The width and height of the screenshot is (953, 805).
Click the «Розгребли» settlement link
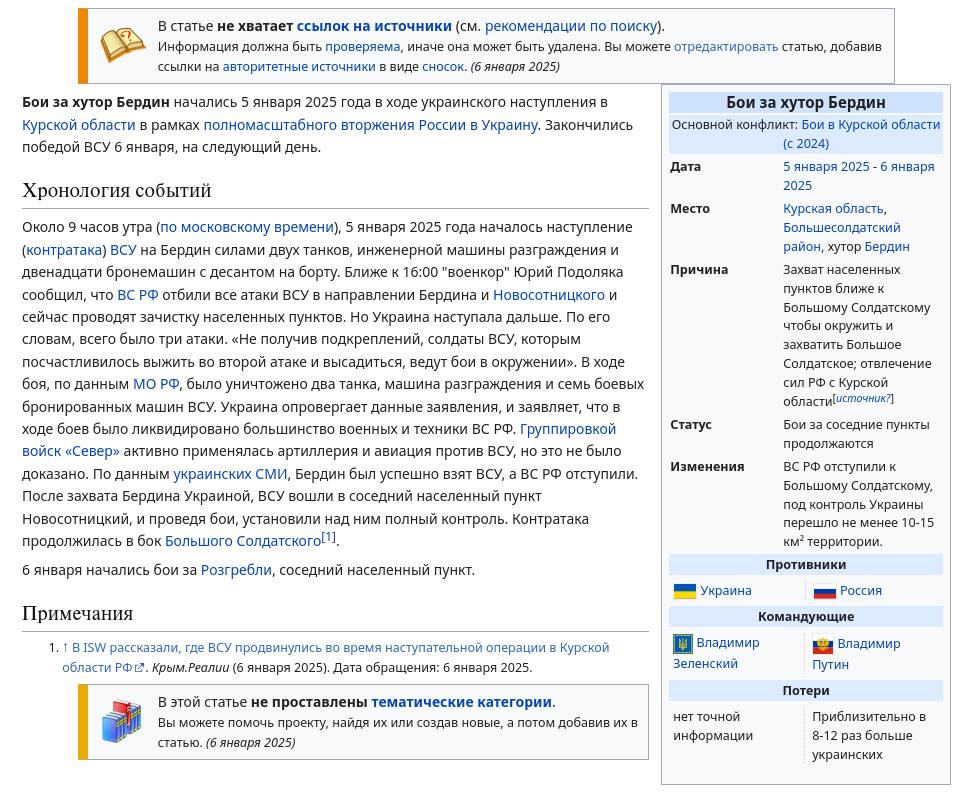coord(236,570)
